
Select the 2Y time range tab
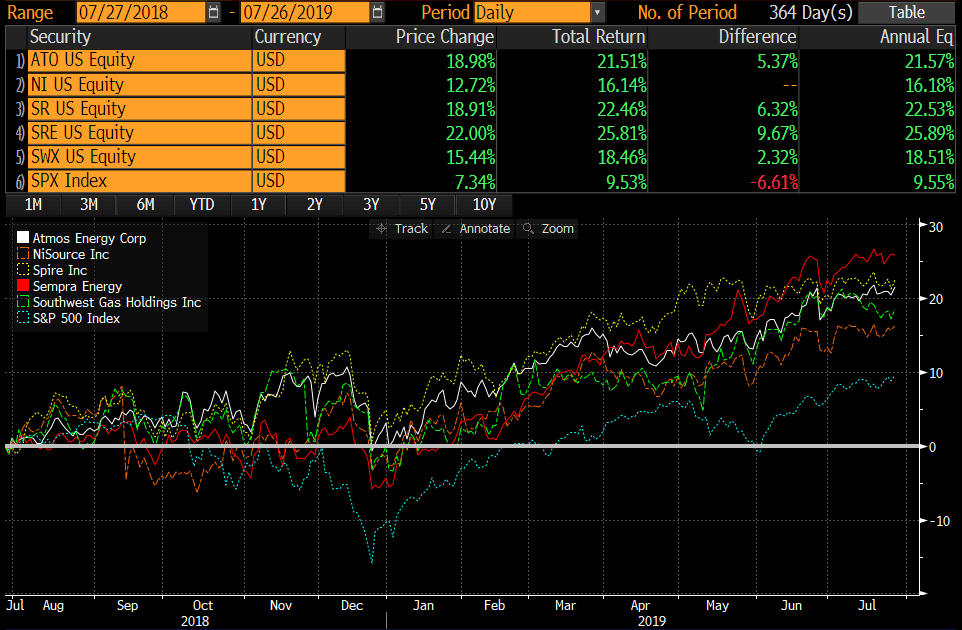(315, 204)
